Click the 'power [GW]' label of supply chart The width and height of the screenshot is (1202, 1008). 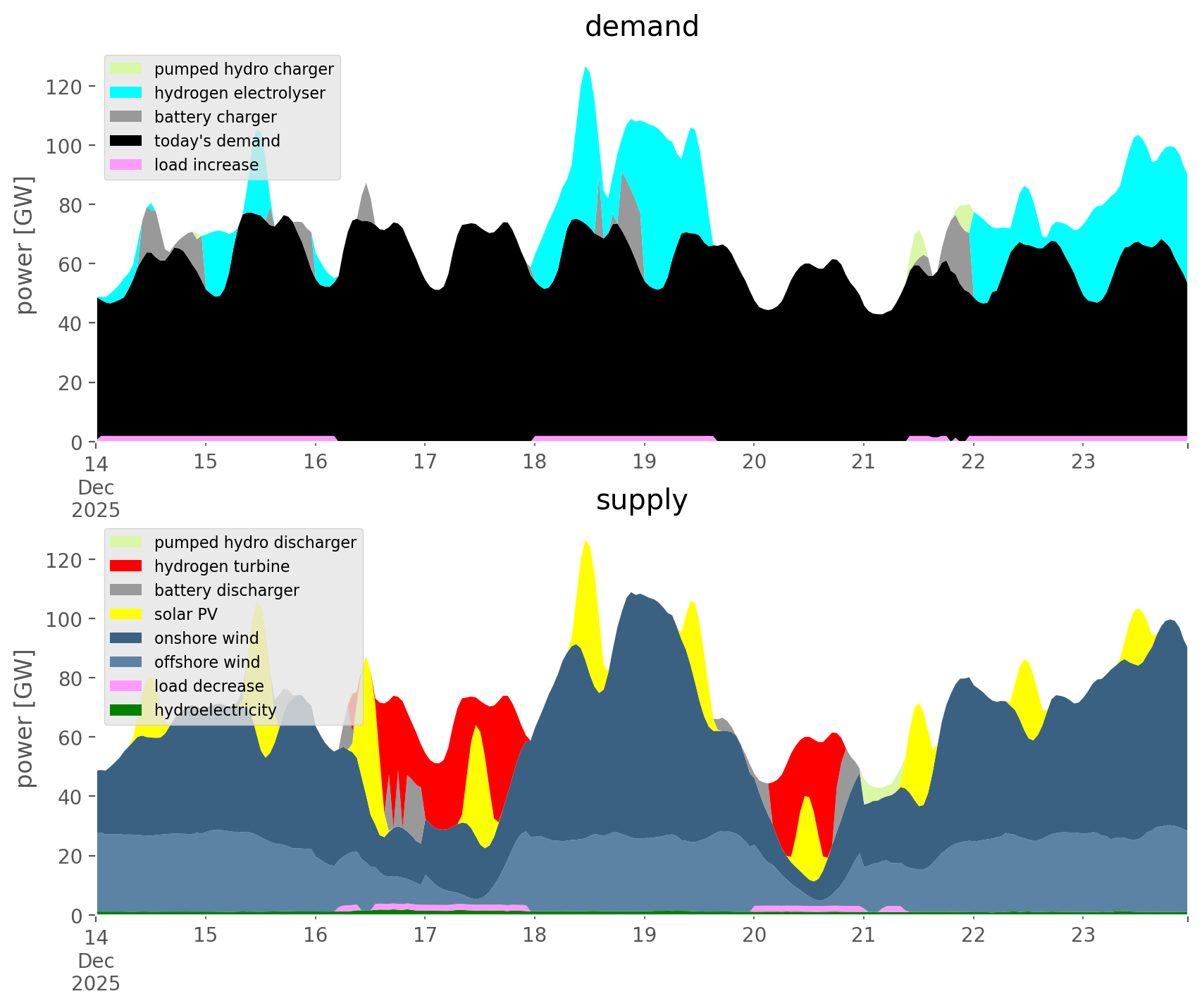[24, 718]
